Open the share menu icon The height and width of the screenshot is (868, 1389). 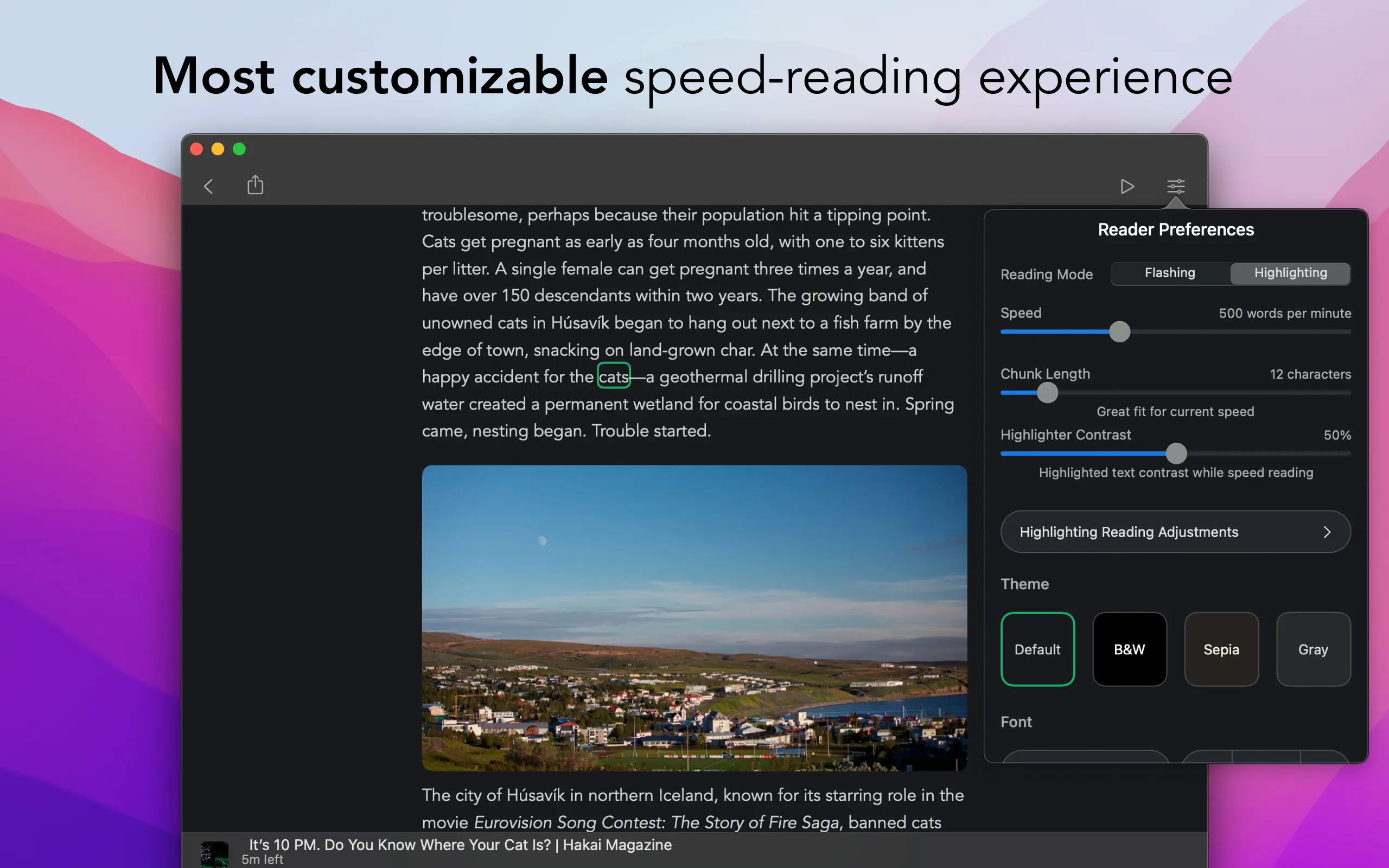point(256,185)
